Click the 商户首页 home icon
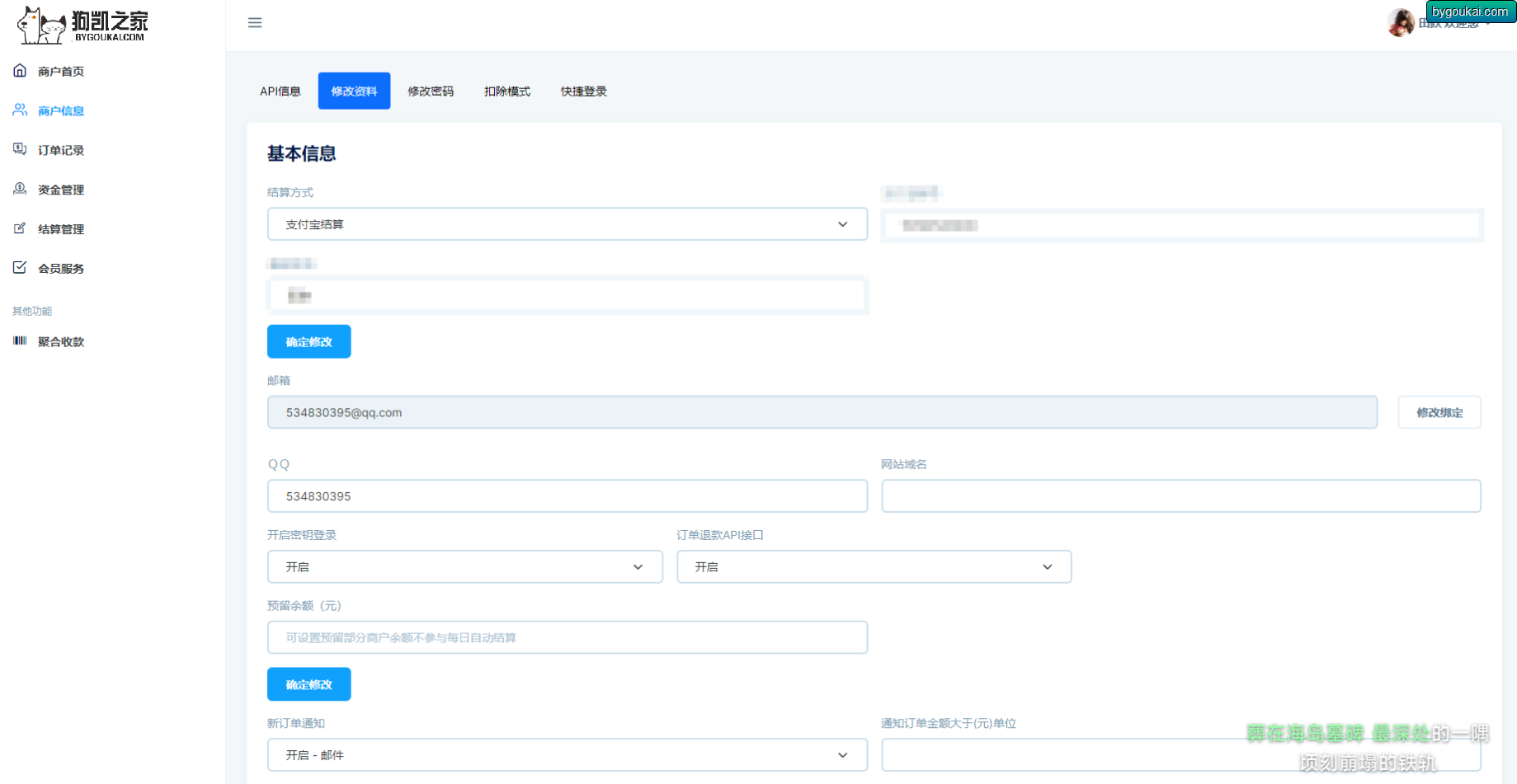The height and width of the screenshot is (784, 1517). pos(20,71)
